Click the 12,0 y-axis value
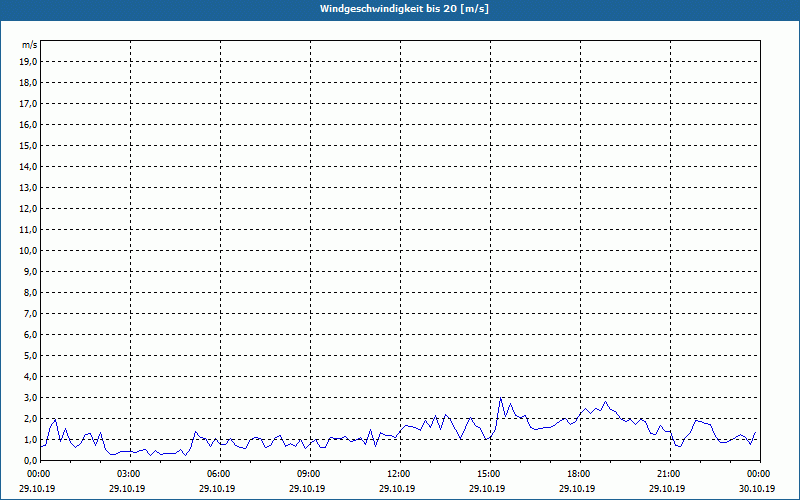The height and width of the screenshot is (500, 800). point(28,209)
